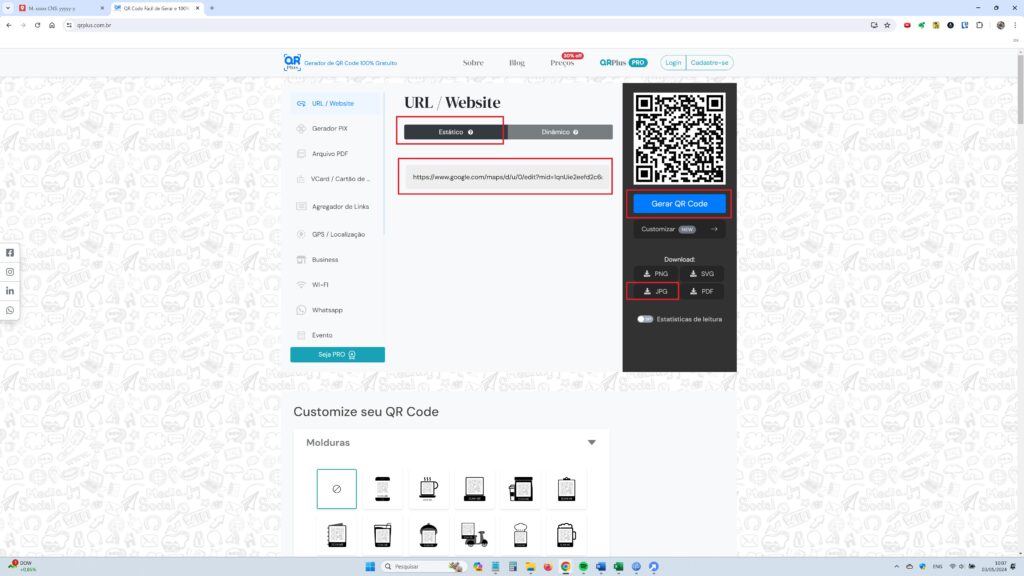Toggle Estatísticas de leitura switch
The image size is (1024, 576).
pos(645,319)
